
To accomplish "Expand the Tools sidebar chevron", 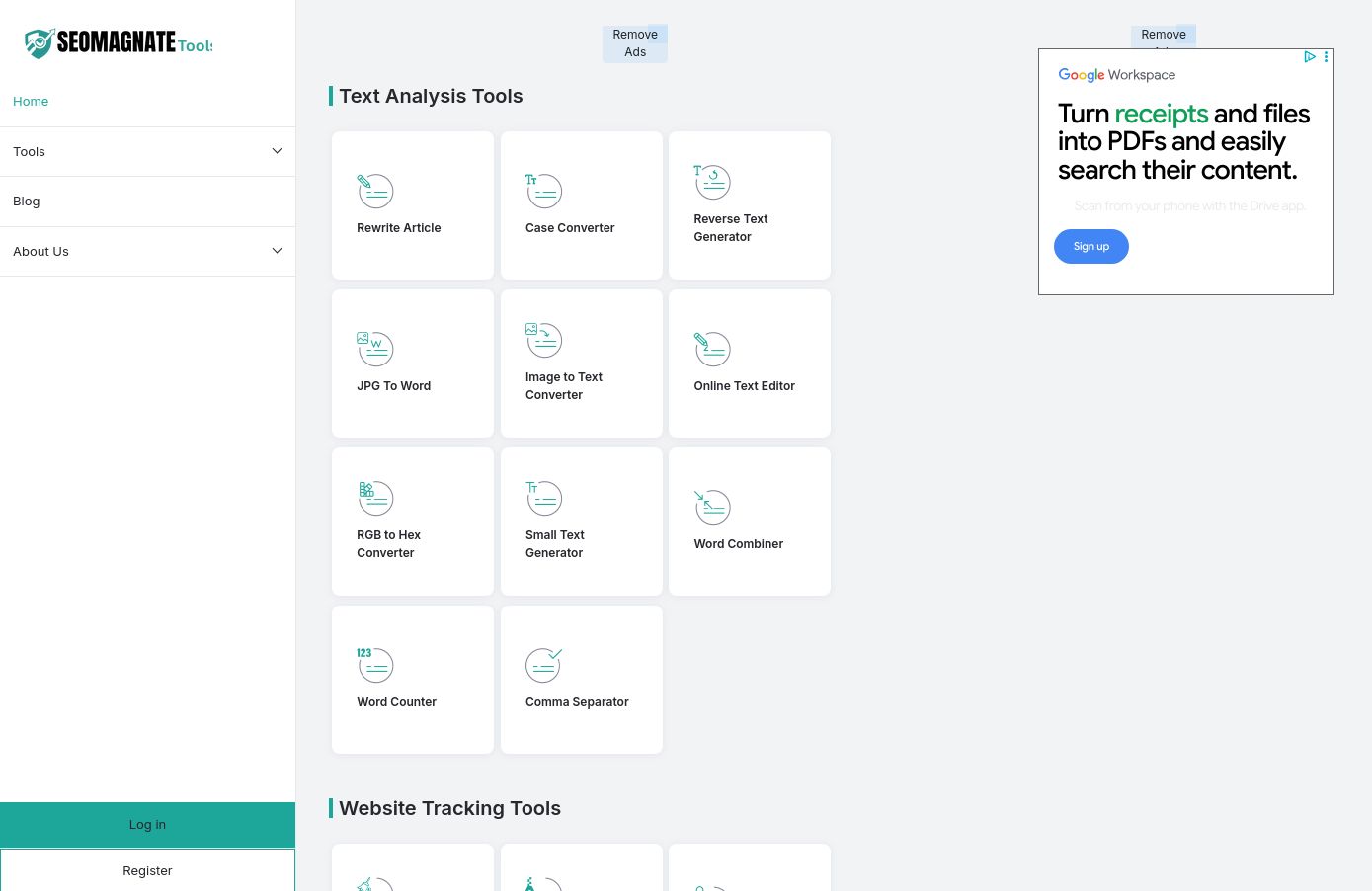I will 277,151.
